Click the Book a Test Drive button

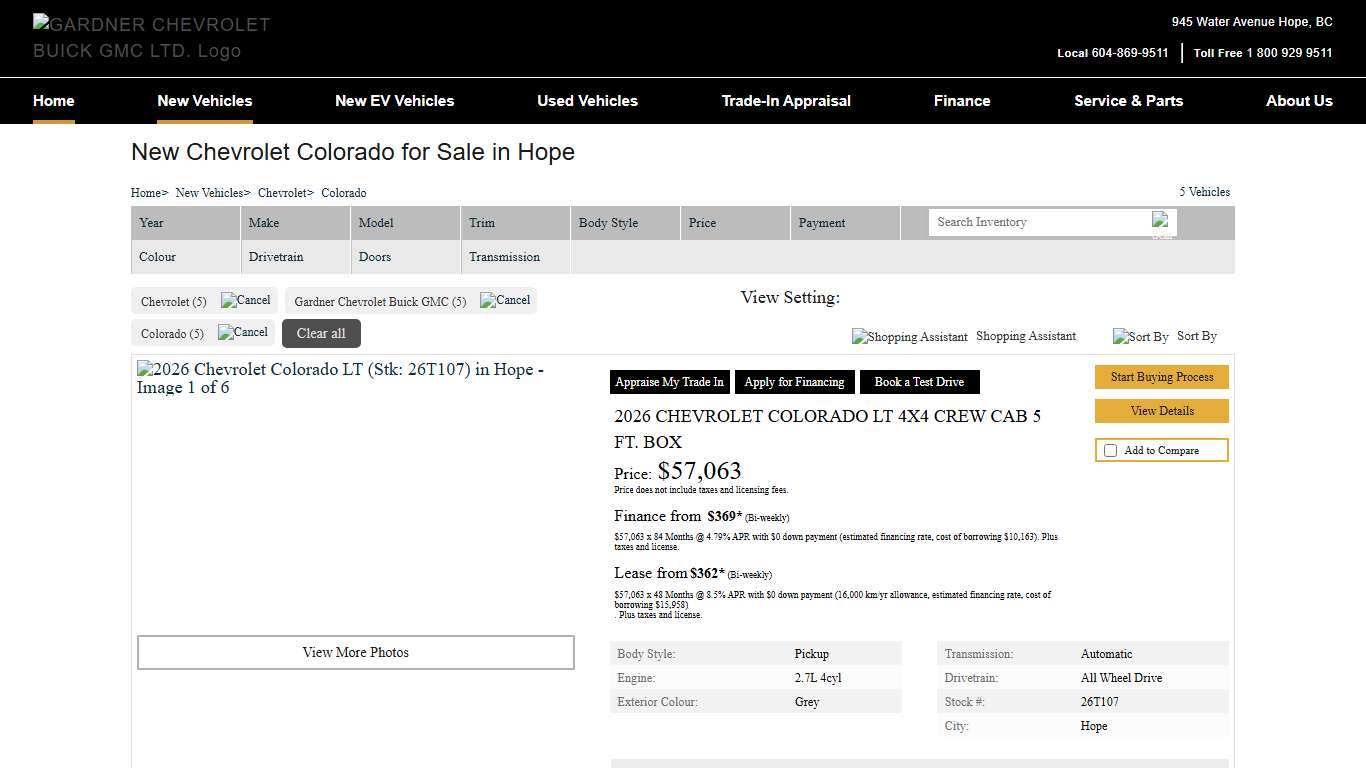click(919, 382)
